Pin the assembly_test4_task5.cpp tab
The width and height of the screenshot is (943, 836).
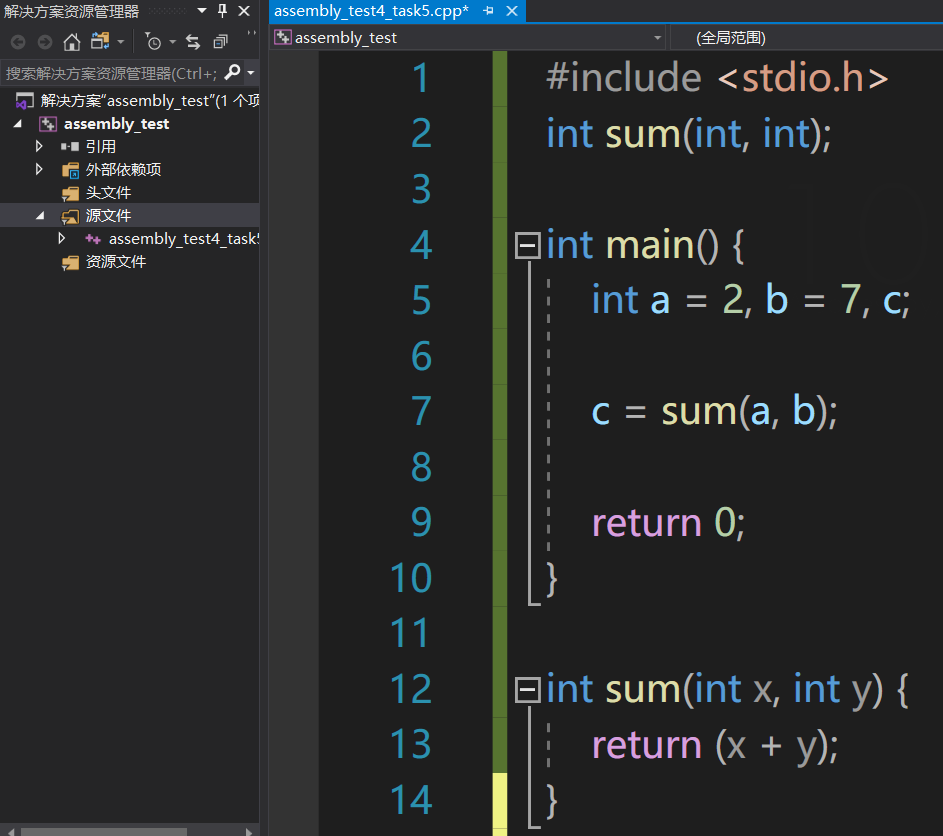(488, 11)
